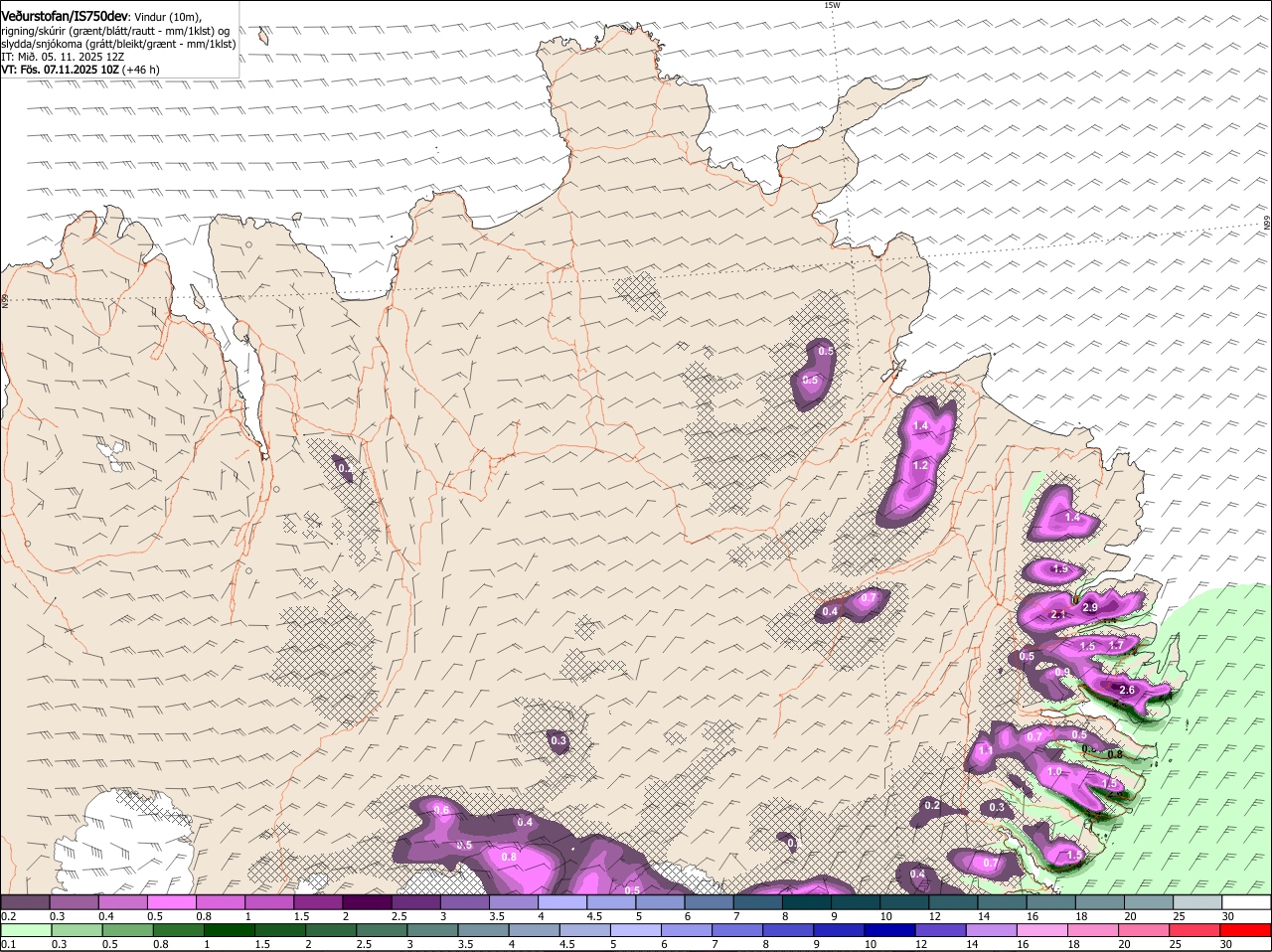The height and width of the screenshot is (952, 1272).
Task: Click the '1.2' value in the purple band
Action: [920, 465]
